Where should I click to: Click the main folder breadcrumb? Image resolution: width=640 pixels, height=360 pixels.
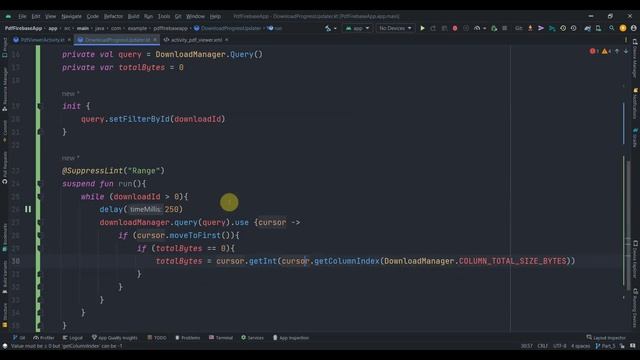click(82, 28)
